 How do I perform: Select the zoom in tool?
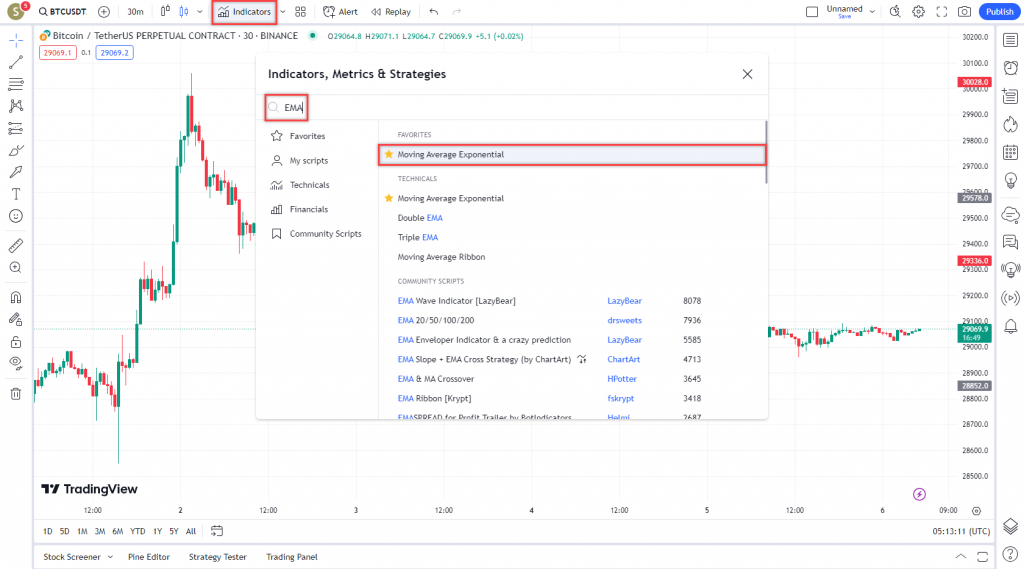(x=16, y=267)
